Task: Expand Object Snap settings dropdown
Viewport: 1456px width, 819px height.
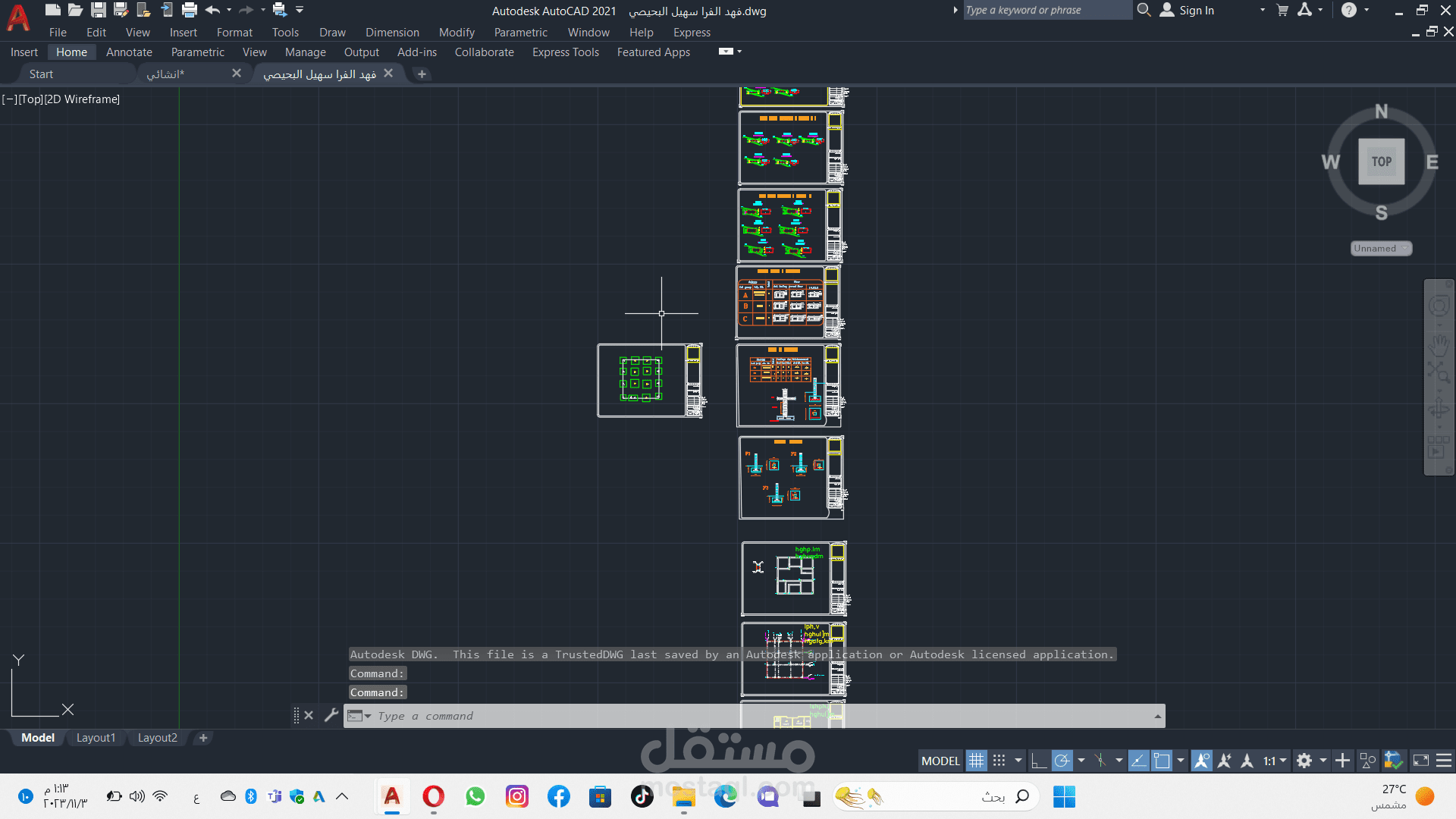Action: (1181, 761)
